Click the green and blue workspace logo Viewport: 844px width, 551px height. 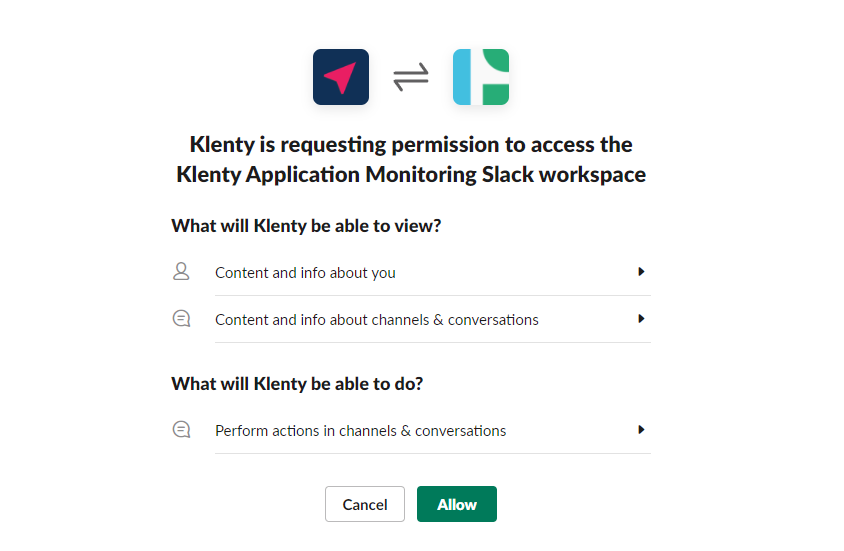pyautogui.click(x=481, y=77)
